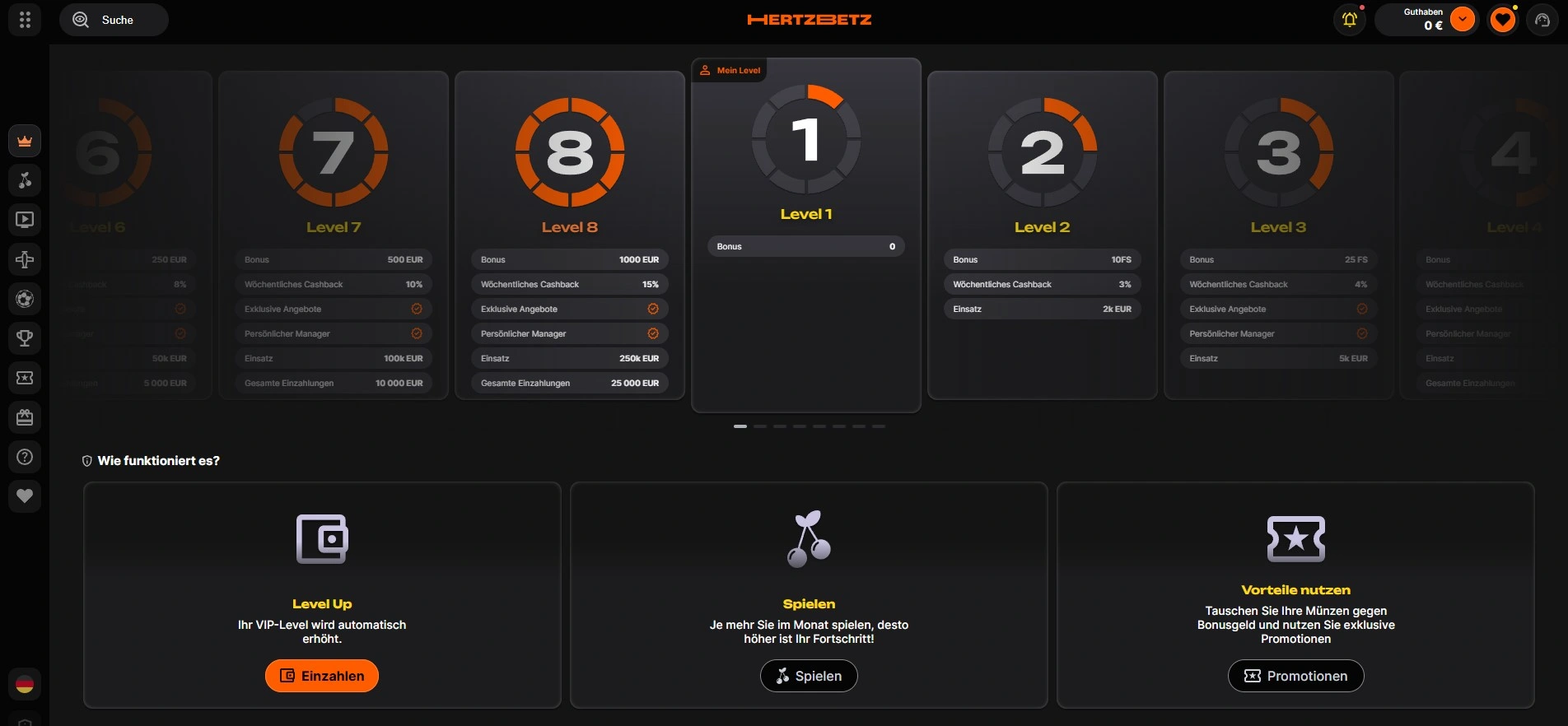The height and width of the screenshot is (726, 1568).
Task: Click the notification bell icon
Action: coord(1349,20)
